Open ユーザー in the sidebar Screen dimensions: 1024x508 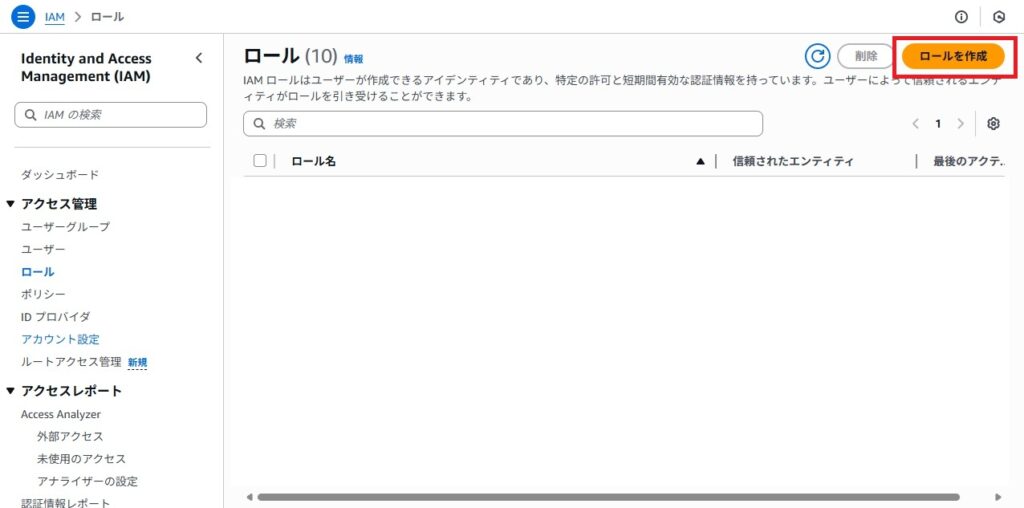[43, 249]
